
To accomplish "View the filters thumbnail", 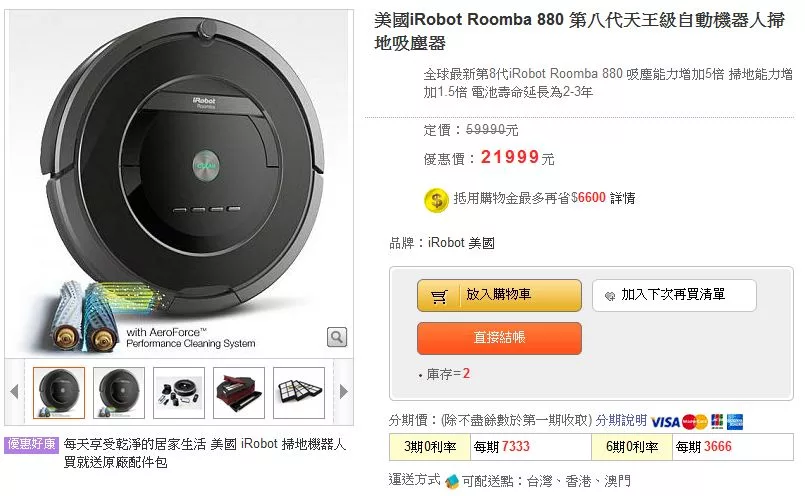I will pos(299,392).
